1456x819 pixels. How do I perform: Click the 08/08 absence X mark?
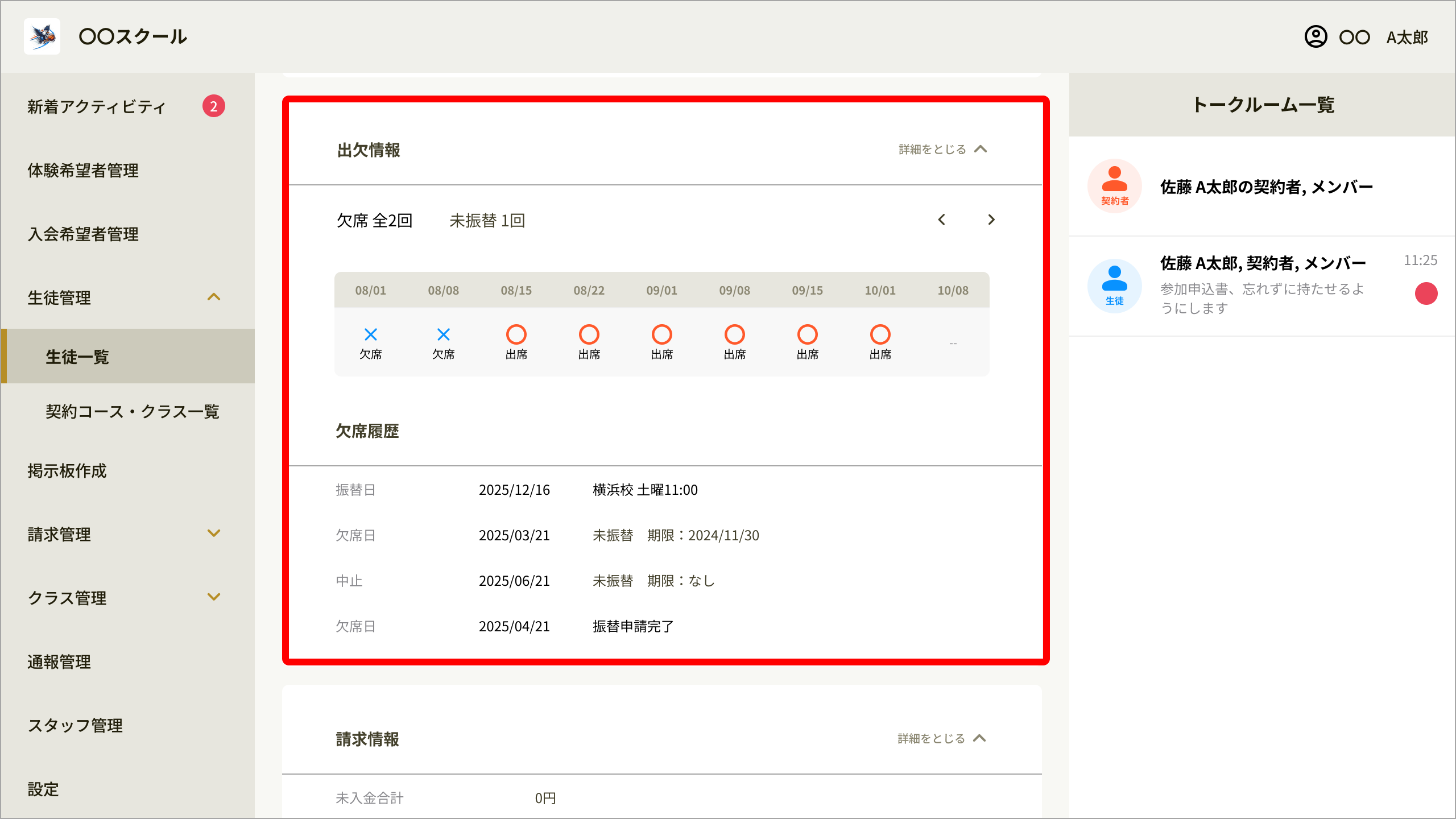[x=444, y=334]
